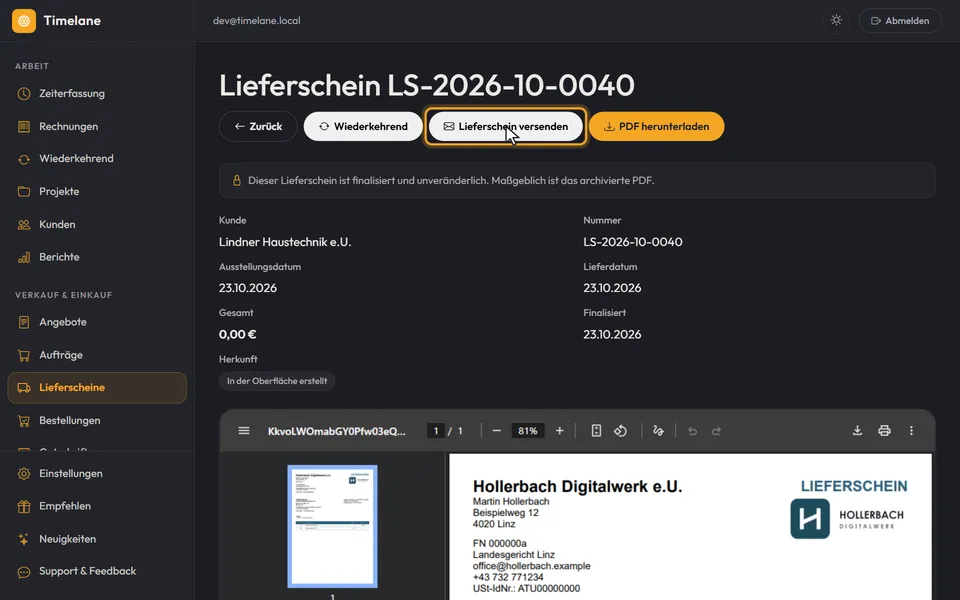Click the chat bubble icon beside Support & Feedback

(x=24, y=572)
